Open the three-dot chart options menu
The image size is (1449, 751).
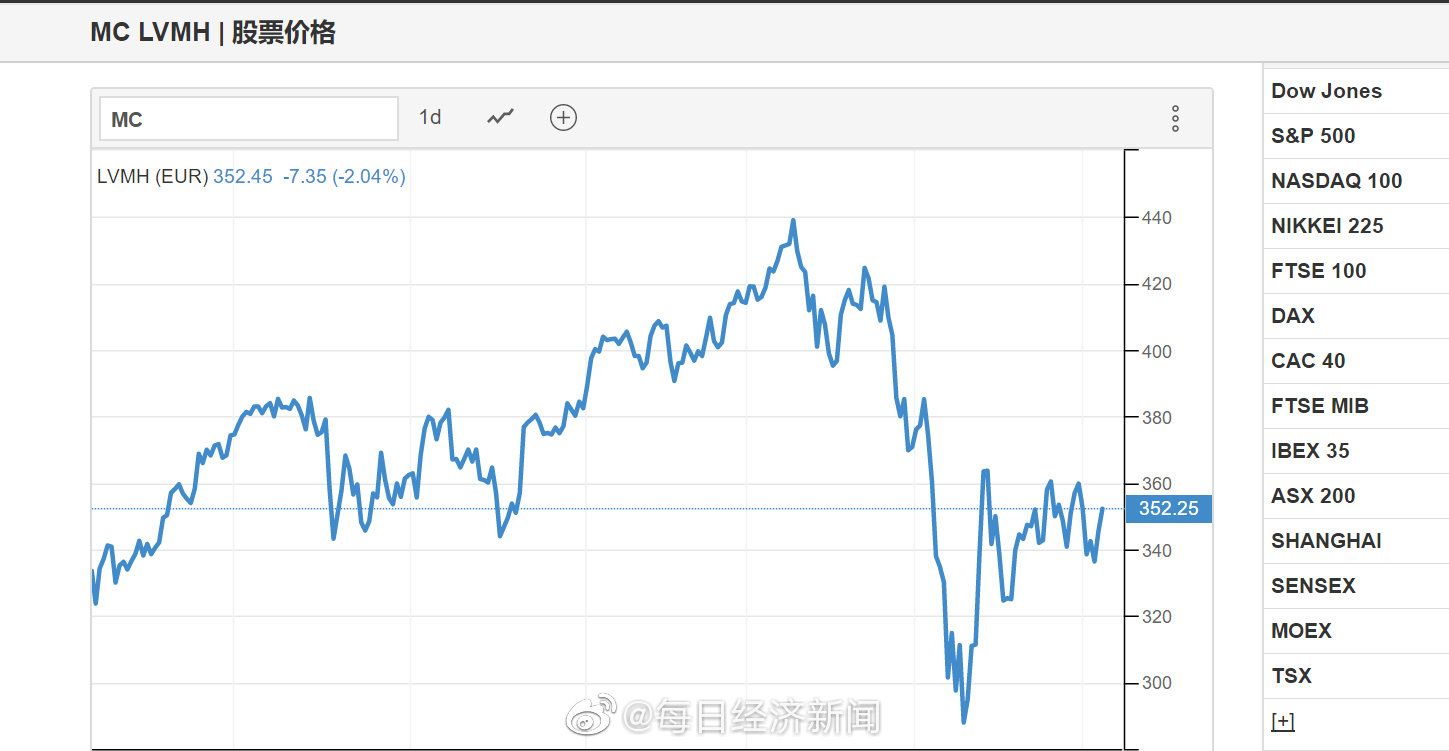tap(1175, 119)
